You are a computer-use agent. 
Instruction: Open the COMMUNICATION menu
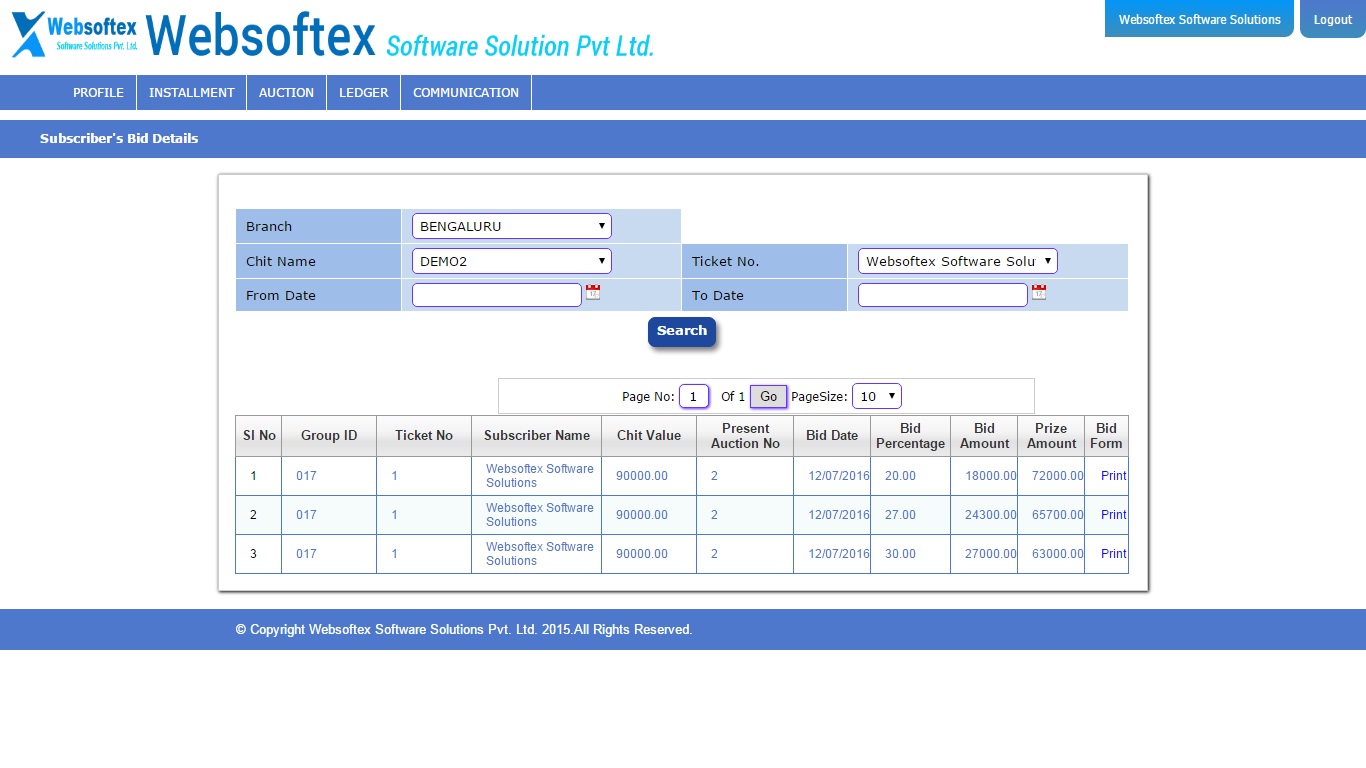[466, 92]
